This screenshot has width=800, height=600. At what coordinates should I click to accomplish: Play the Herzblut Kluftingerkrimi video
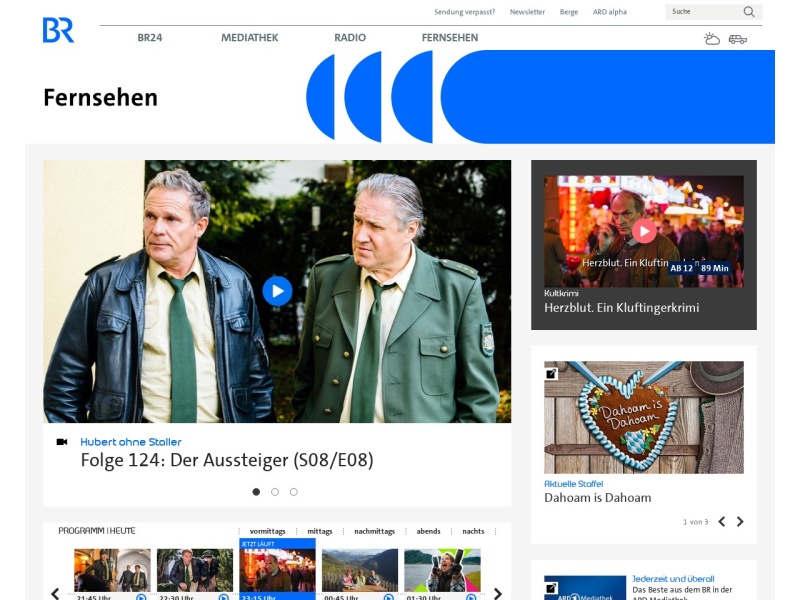coord(644,232)
